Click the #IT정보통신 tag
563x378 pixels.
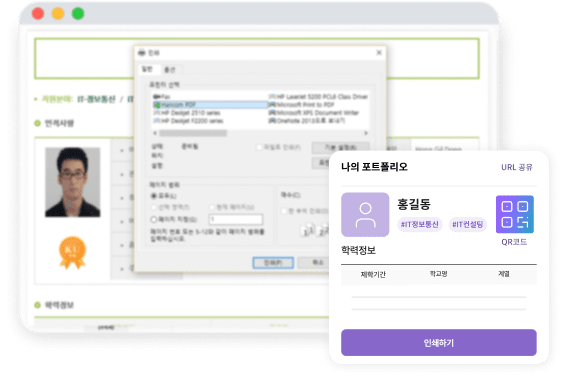[x=419, y=224]
